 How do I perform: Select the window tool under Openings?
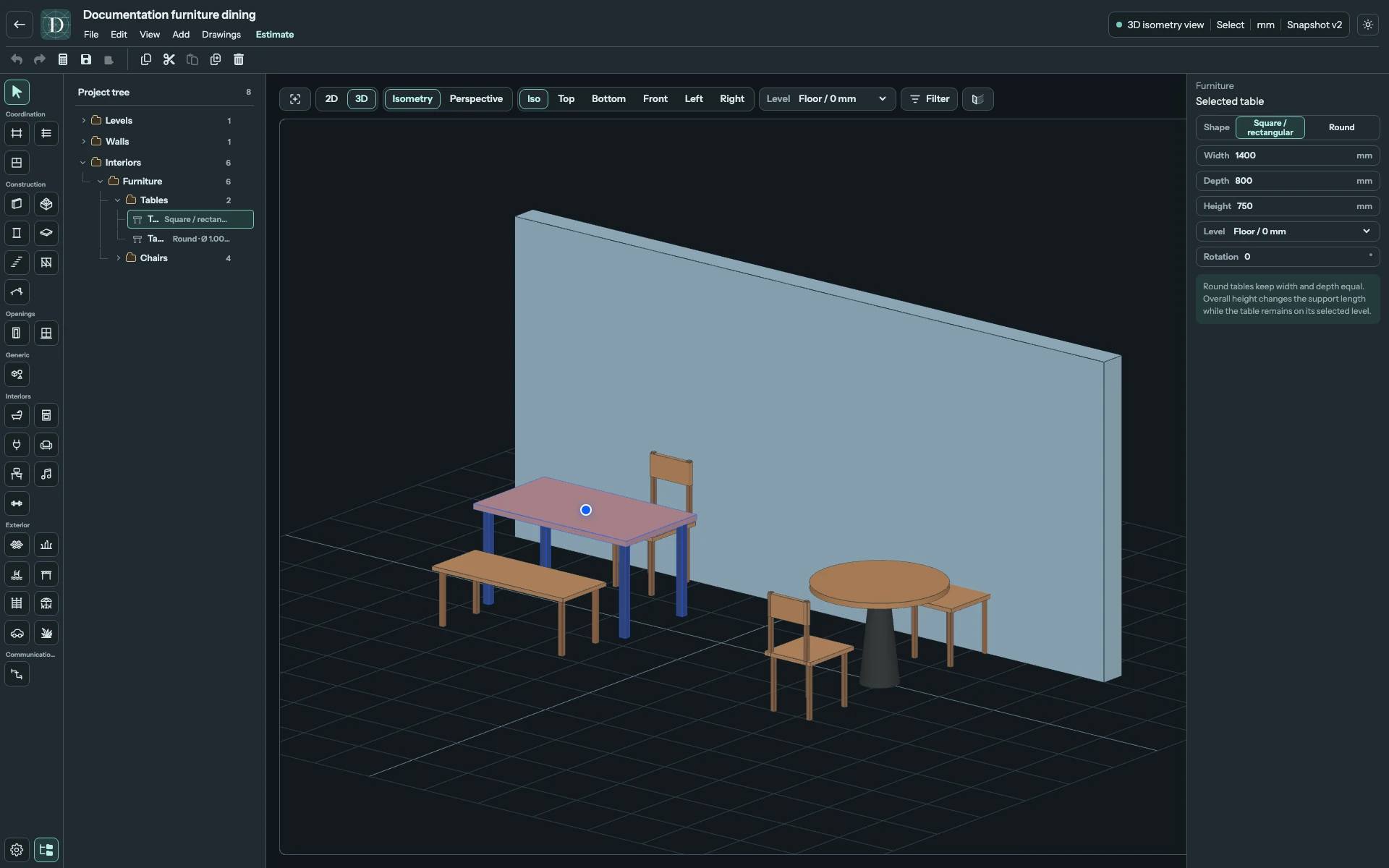pyautogui.click(x=46, y=333)
